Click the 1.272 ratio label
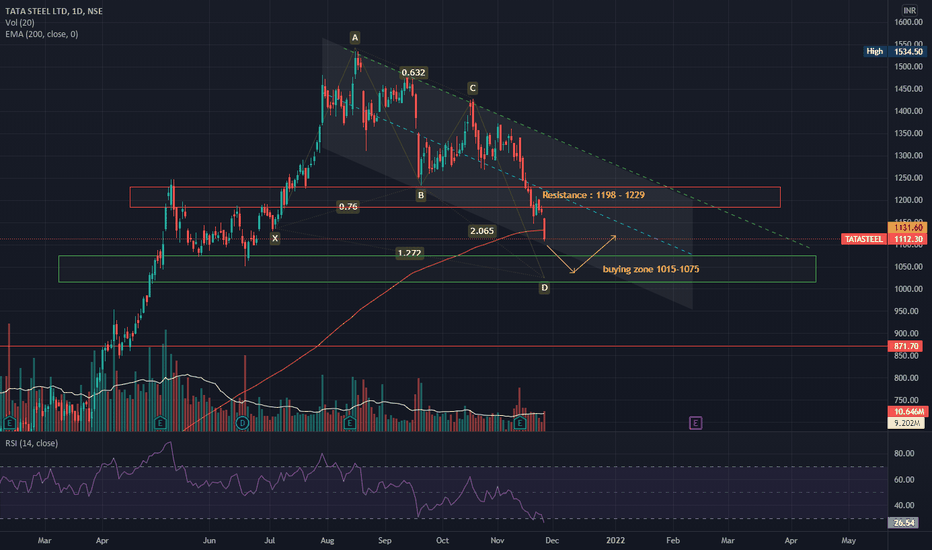Image resolution: width=932 pixels, height=550 pixels. 410,253
